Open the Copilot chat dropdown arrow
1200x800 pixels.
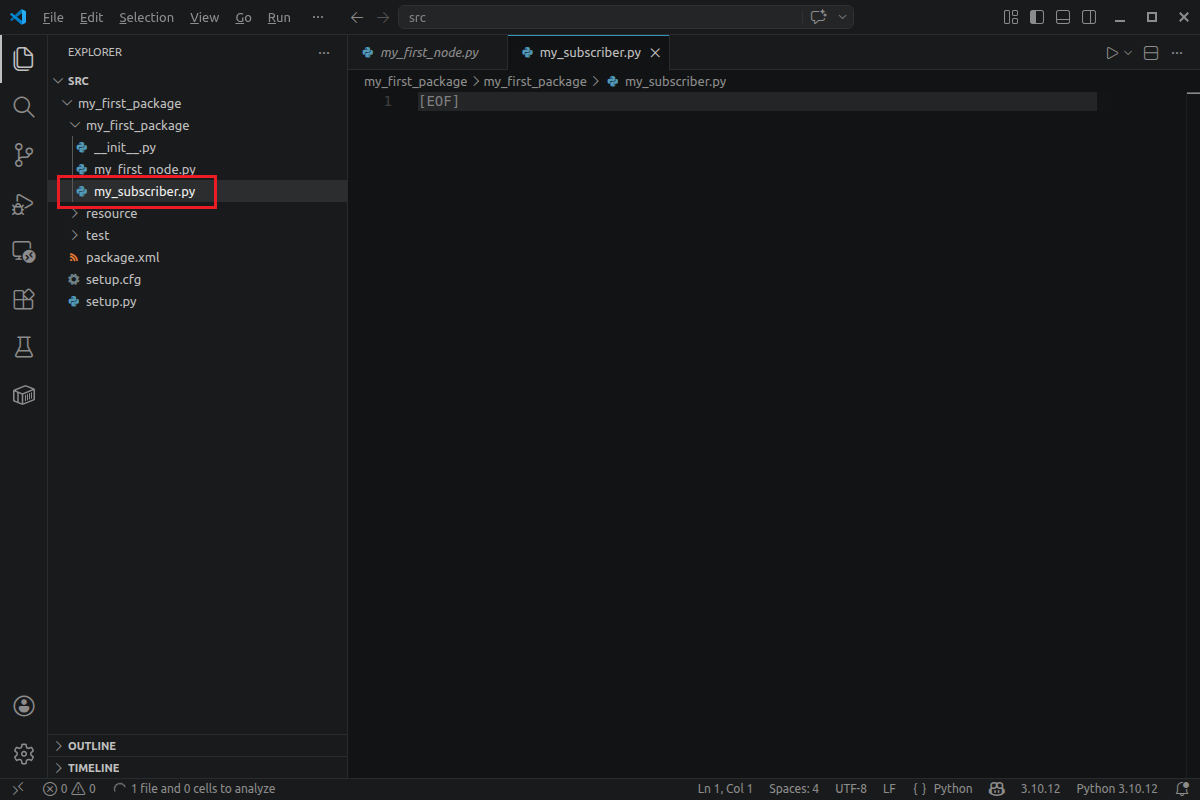coord(843,17)
